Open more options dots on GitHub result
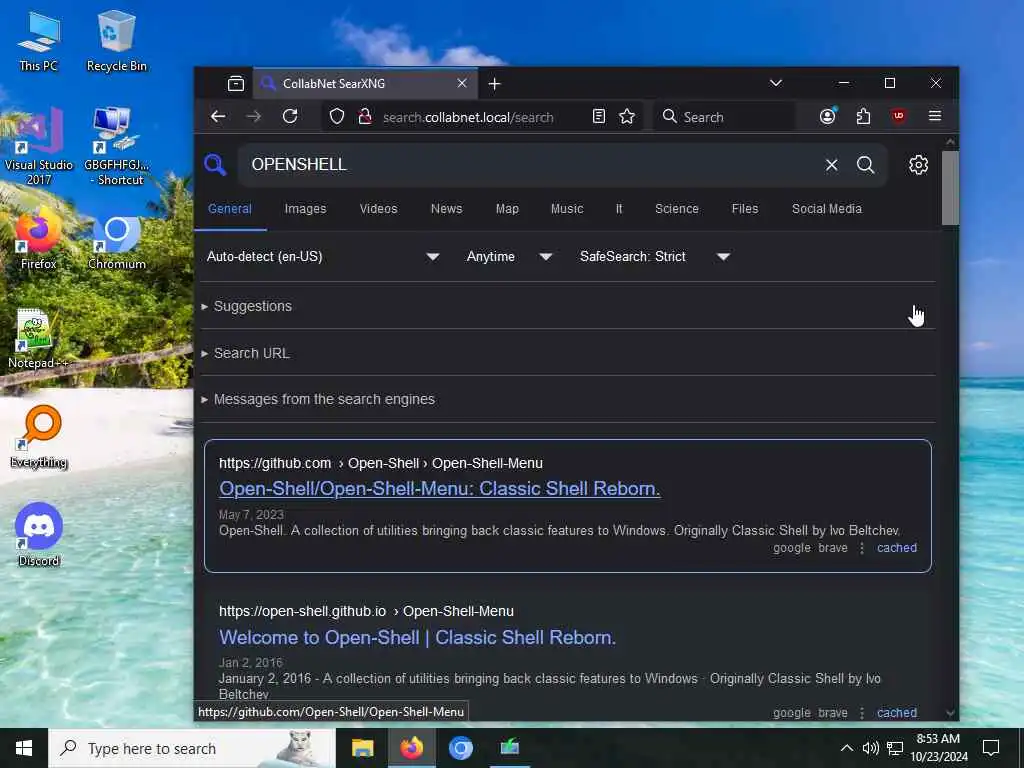Screen dimensions: 1024x768 pyautogui.click(x=862, y=548)
